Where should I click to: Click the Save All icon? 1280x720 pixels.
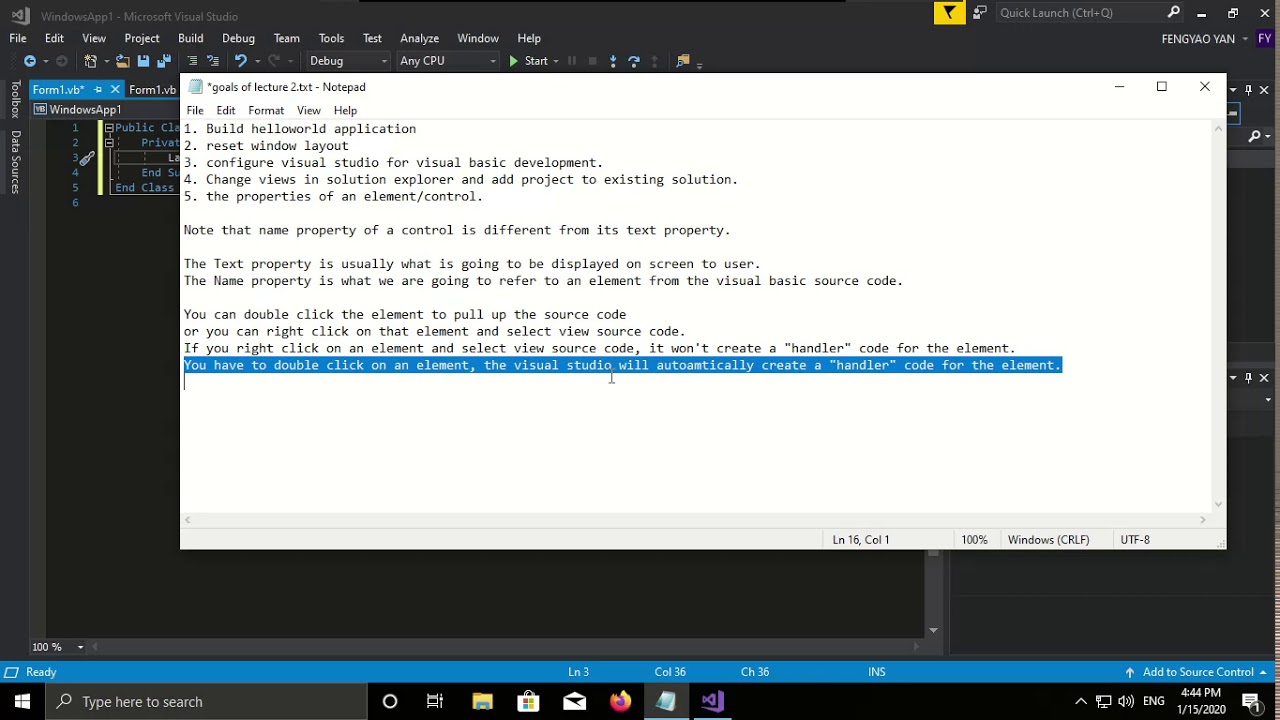[x=164, y=61]
